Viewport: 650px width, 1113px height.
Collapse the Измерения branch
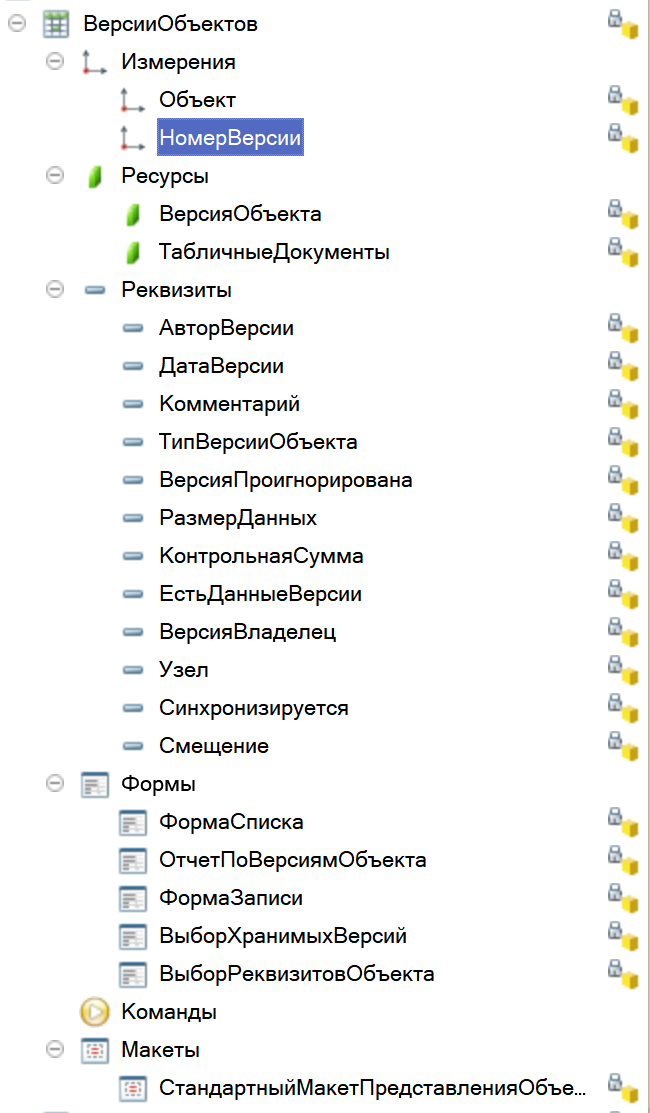click(53, 62)
